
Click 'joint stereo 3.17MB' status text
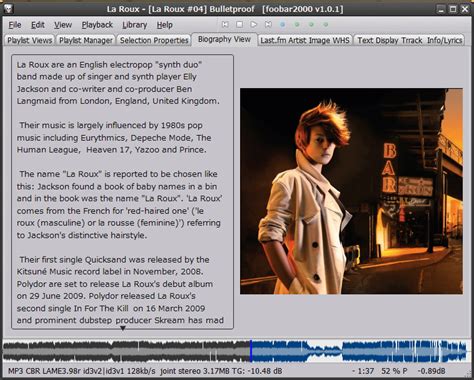coord(194,371)
